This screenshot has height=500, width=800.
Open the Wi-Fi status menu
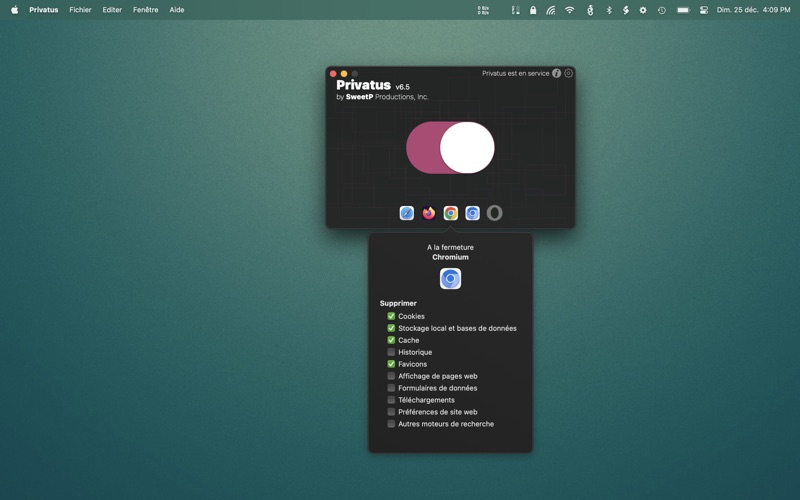(569, 10)
